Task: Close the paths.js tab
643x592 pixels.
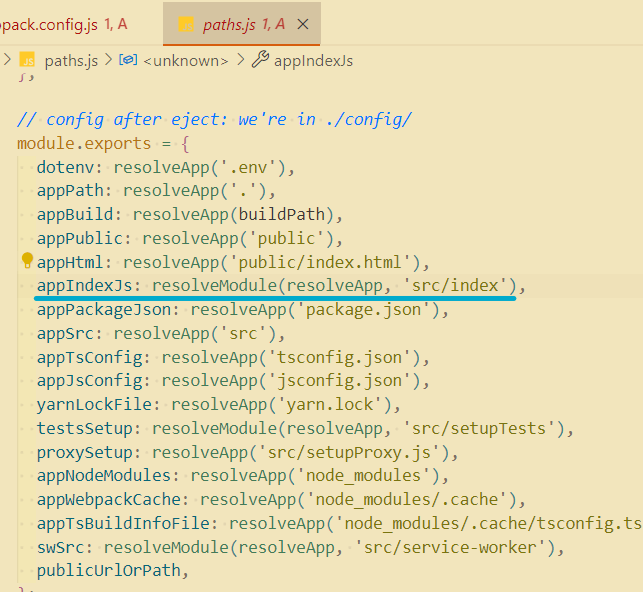Action: point(303,25)
